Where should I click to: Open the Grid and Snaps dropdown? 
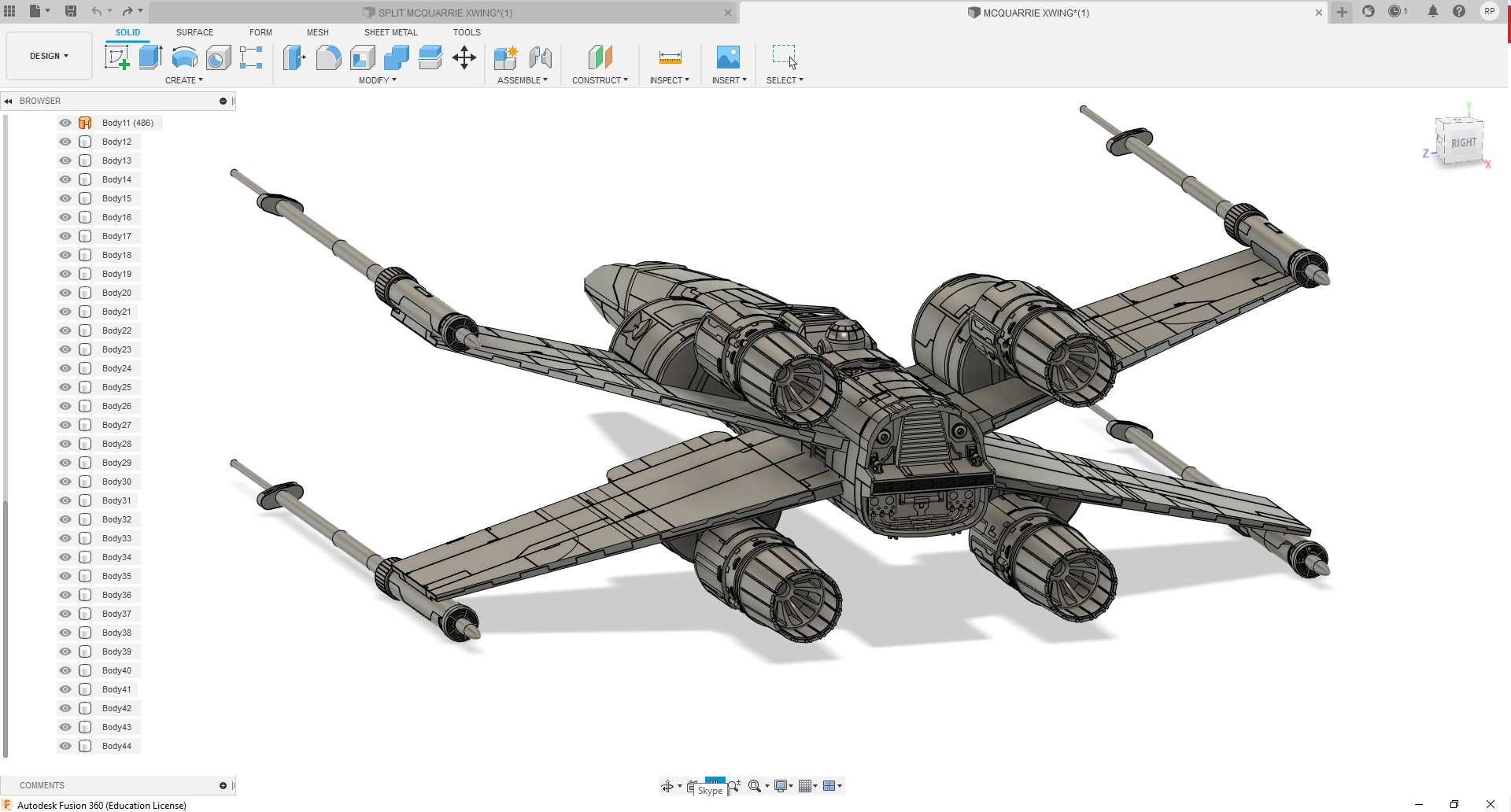[807, 786]
